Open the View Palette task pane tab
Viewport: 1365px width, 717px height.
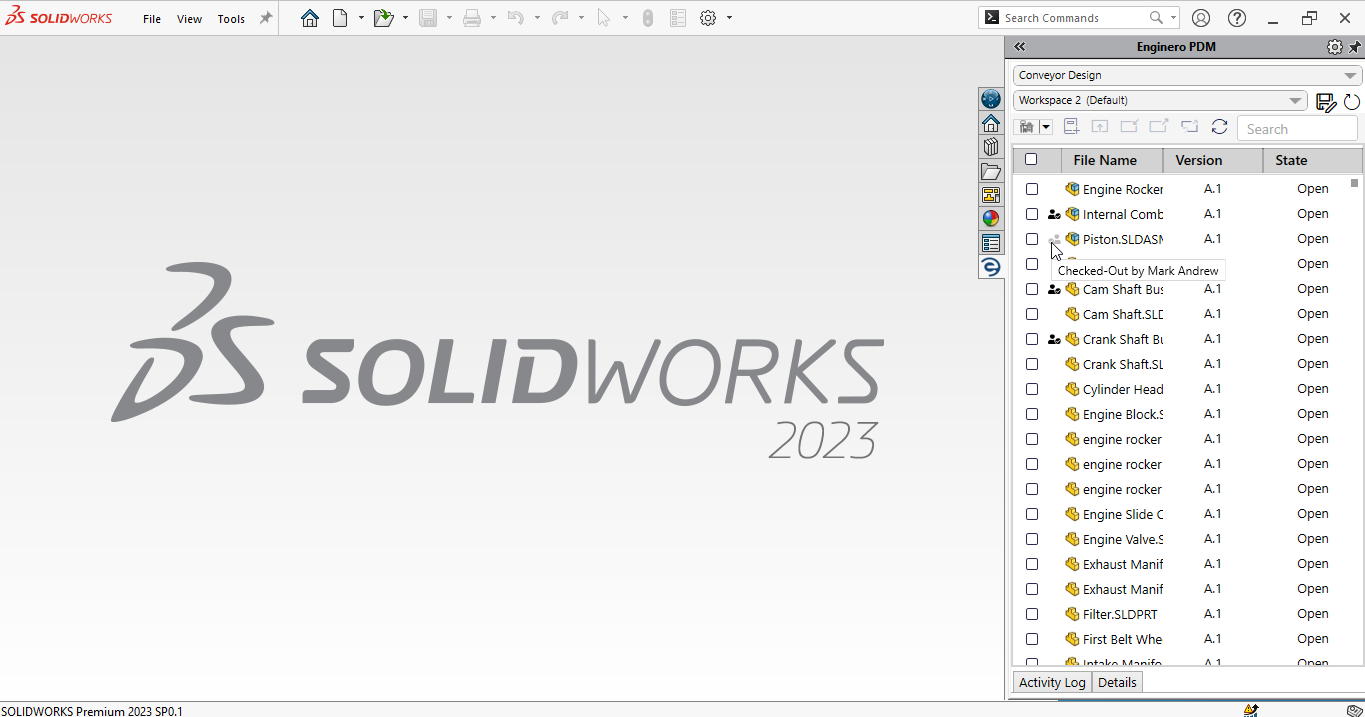click(x=991, y=195)
